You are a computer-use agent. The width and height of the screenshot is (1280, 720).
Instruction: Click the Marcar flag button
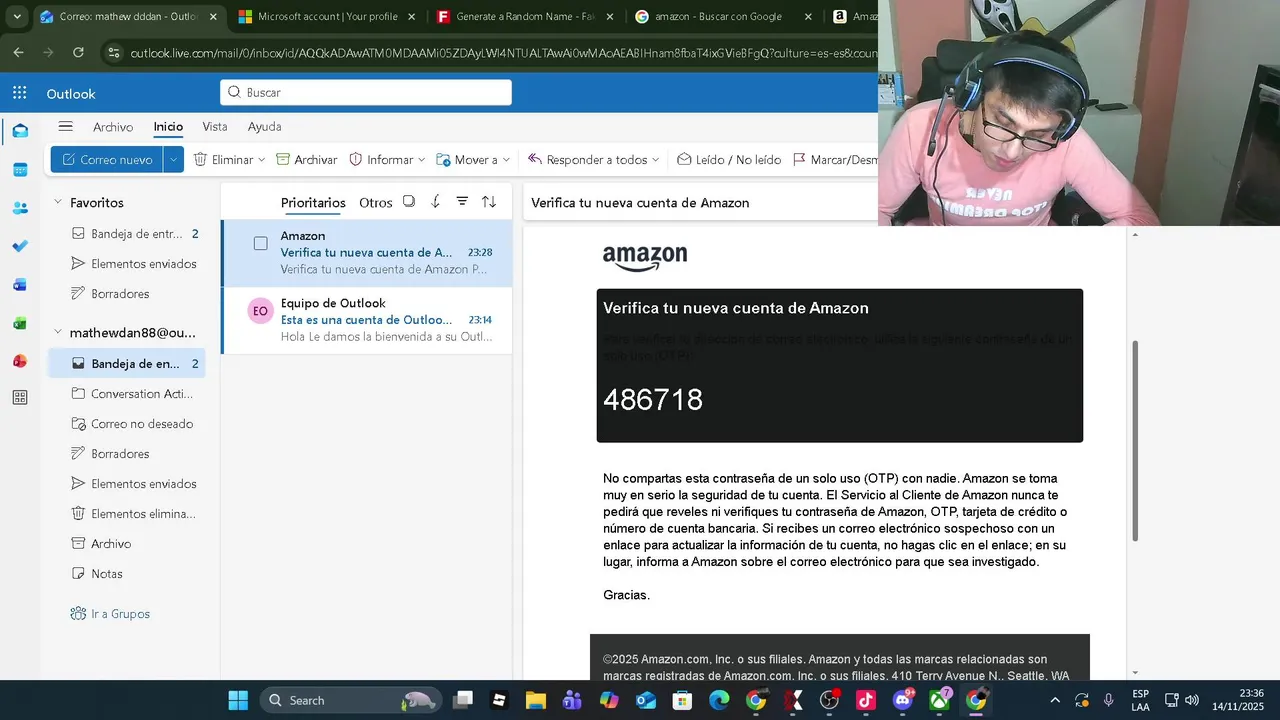pos(835,160)
